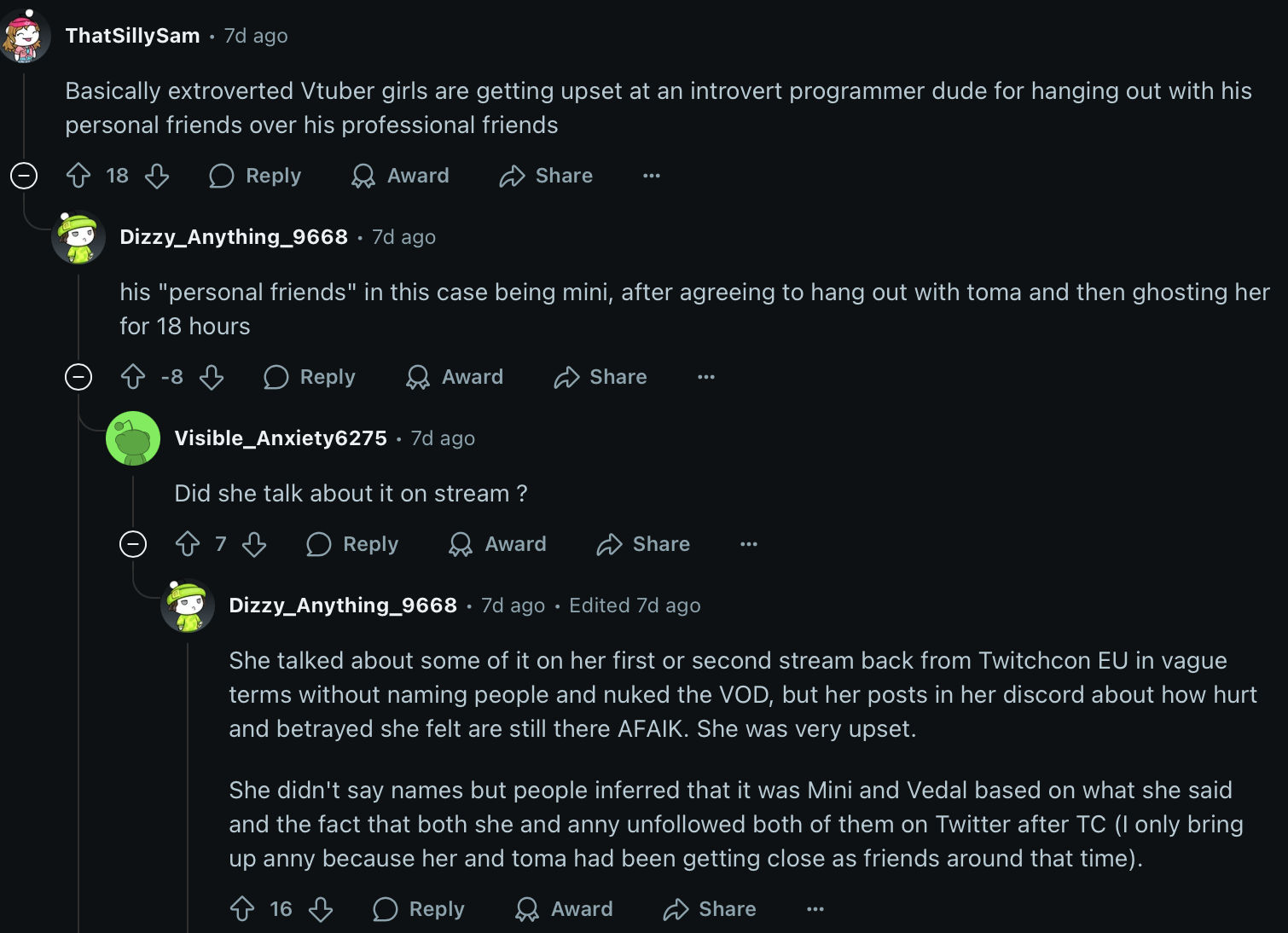Open more options on the 16-point comment
Image resolution: width=1288 pixels, height=933 pixels.
[x=815, y=909]
